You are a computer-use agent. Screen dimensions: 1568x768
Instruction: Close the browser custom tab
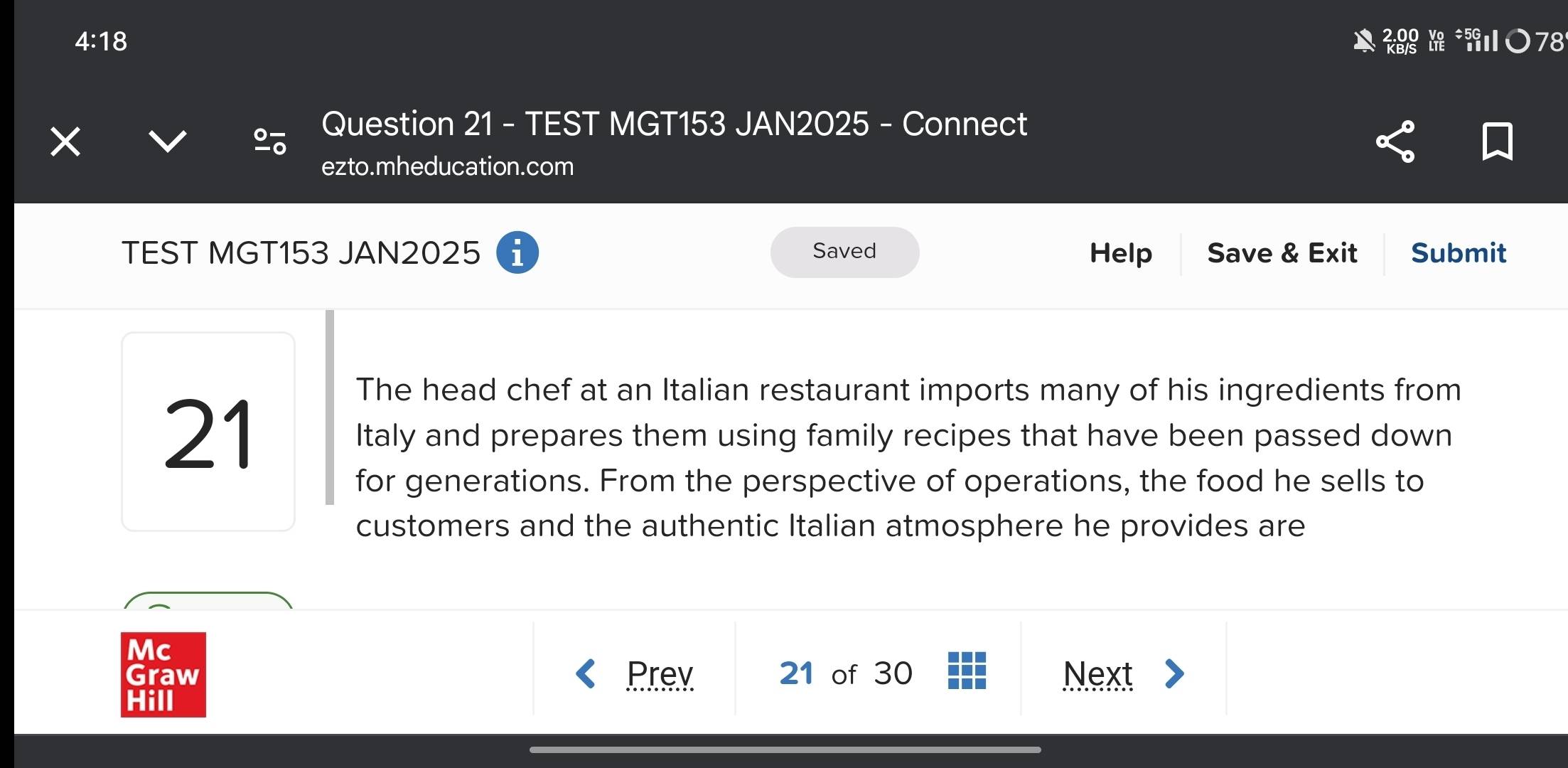tap(65, 141)
